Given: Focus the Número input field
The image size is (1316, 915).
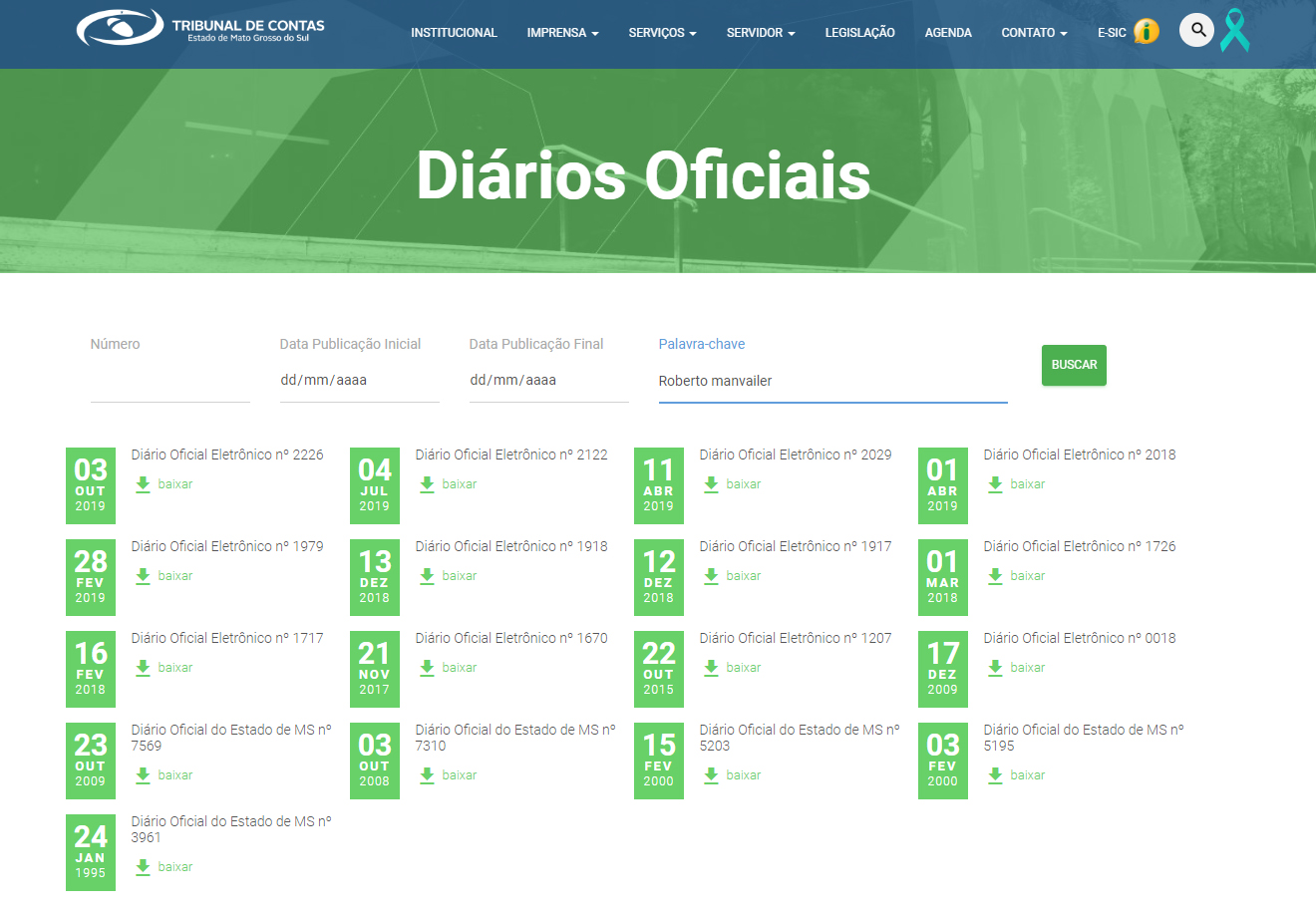Looking at the screenshot, I should 170,381.
